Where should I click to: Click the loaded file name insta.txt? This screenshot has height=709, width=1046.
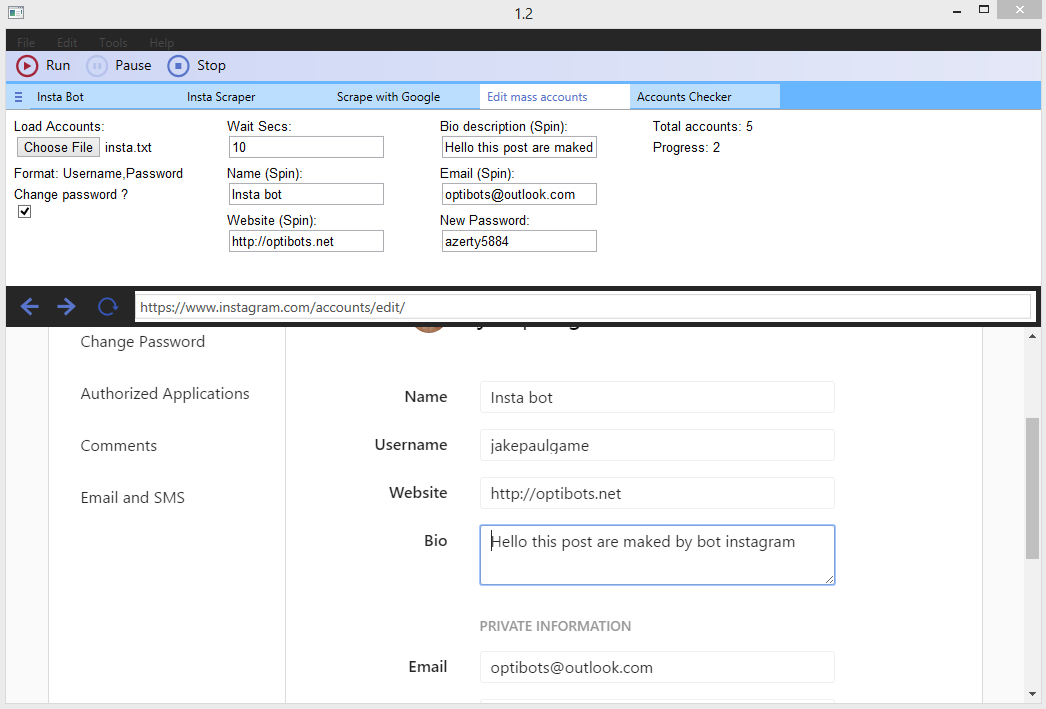128,147
